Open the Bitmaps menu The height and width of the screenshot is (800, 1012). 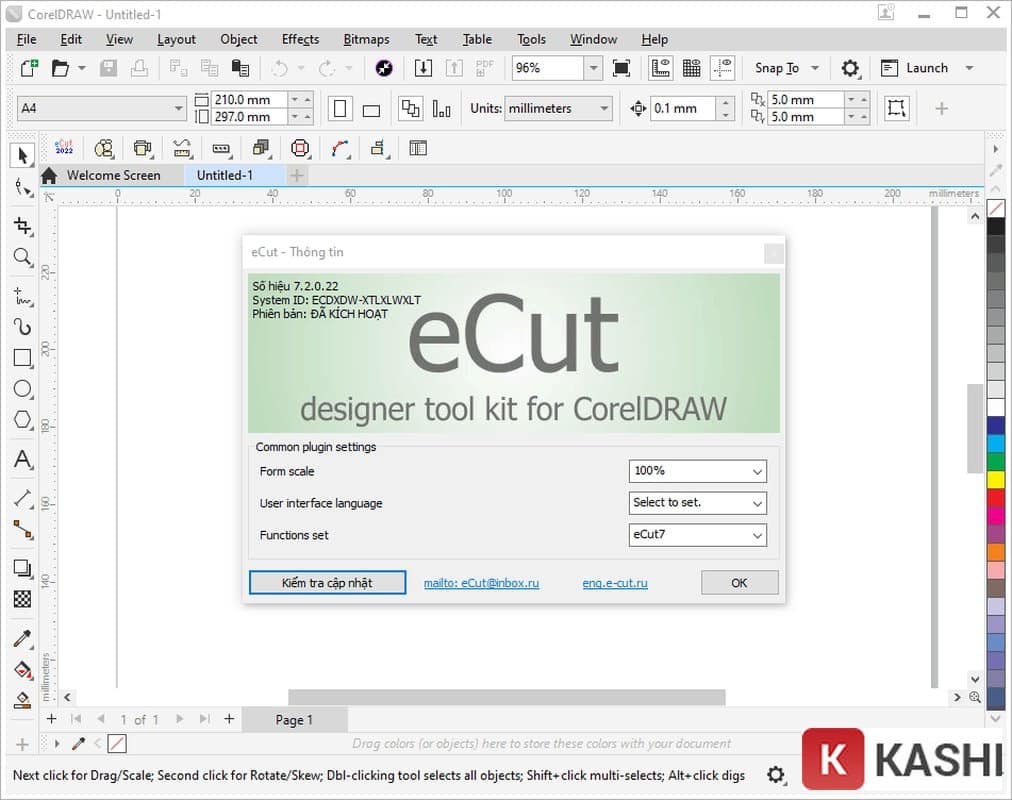[366, 39]
